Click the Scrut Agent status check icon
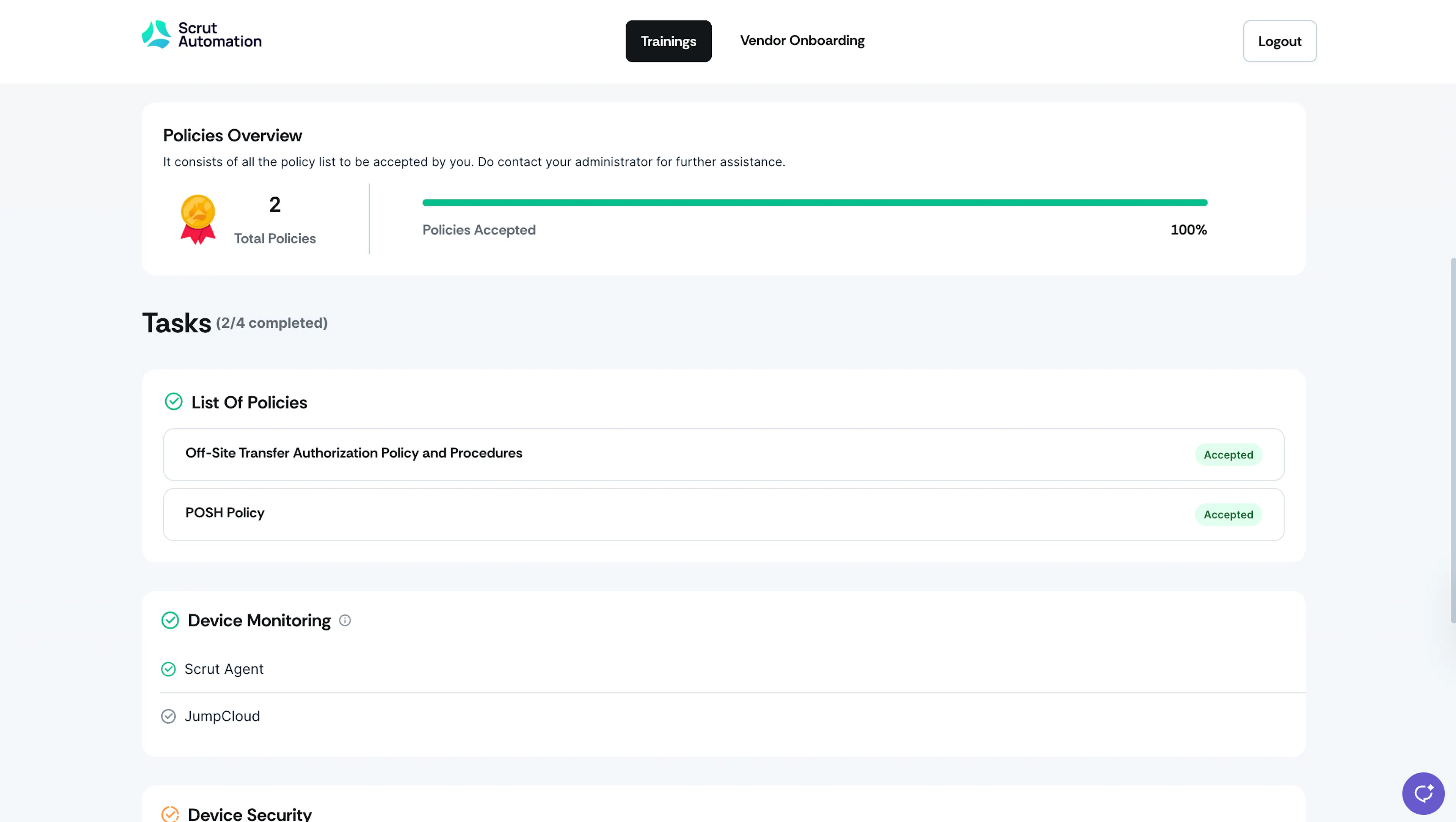The image size is (1456, 822). coord(168,669)
